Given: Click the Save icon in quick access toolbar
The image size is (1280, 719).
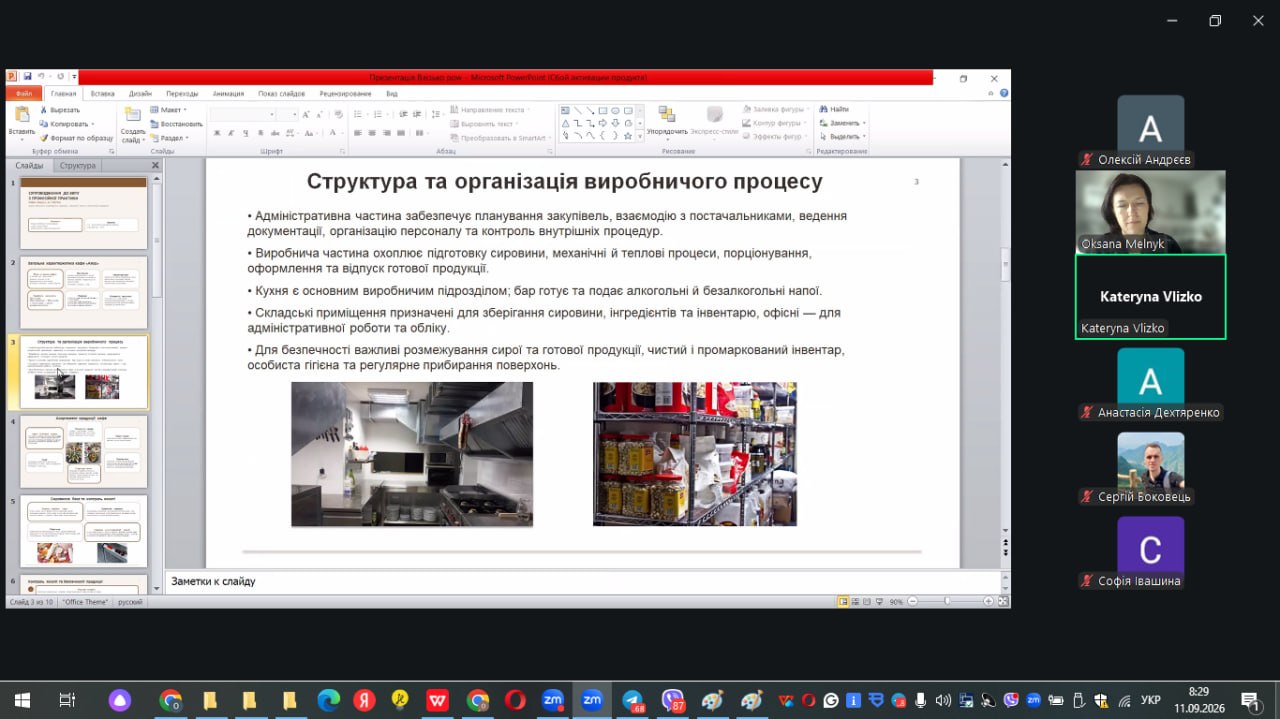Looking at the screenshot, I should (27, 77).
